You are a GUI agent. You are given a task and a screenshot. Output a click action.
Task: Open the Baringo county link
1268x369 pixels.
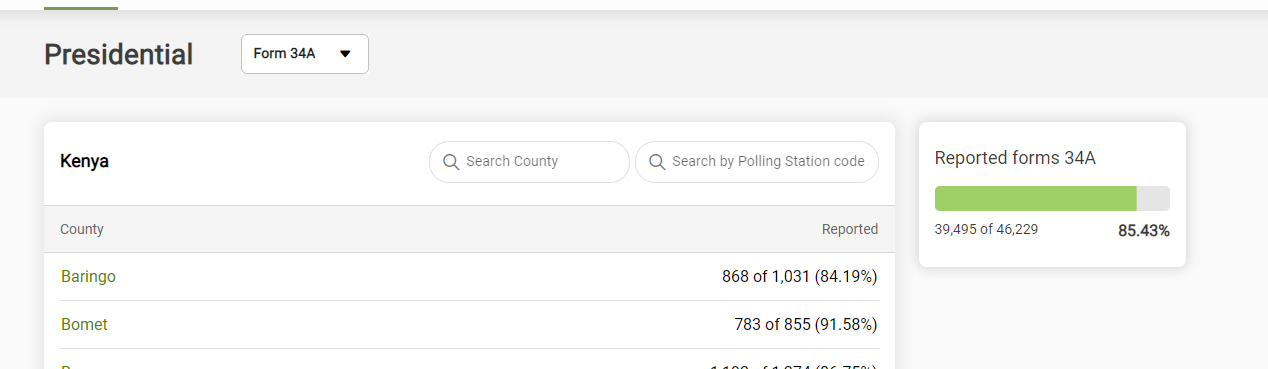[x=88, y=277]
